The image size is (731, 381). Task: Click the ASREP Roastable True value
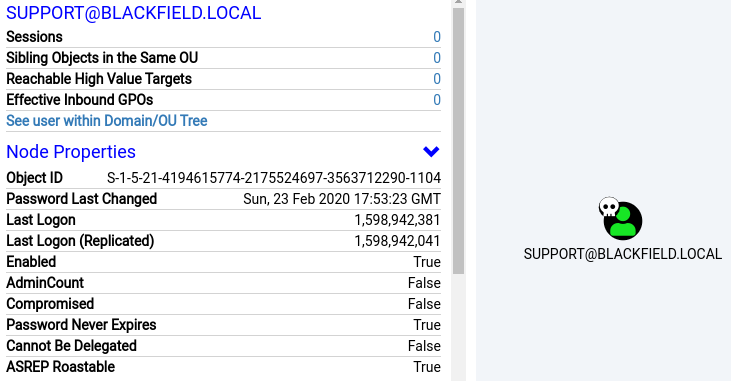click(x=427, y=367)
